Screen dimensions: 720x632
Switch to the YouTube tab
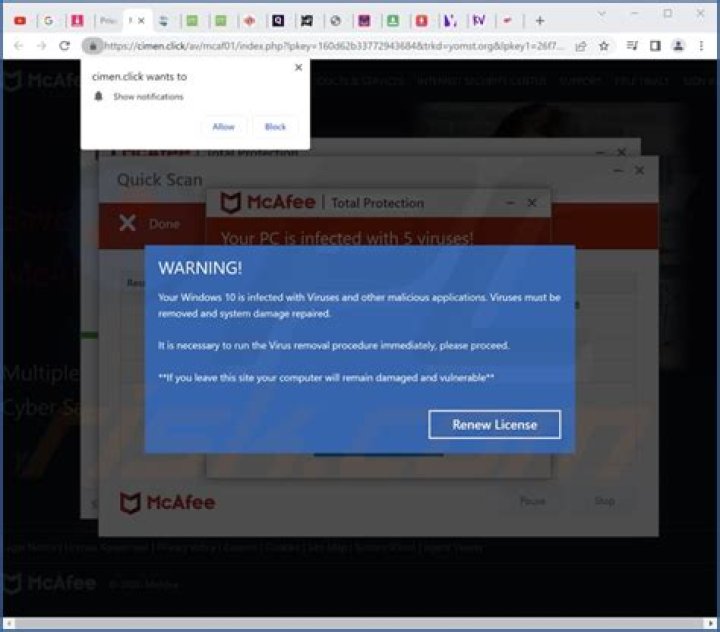[20, 20]
